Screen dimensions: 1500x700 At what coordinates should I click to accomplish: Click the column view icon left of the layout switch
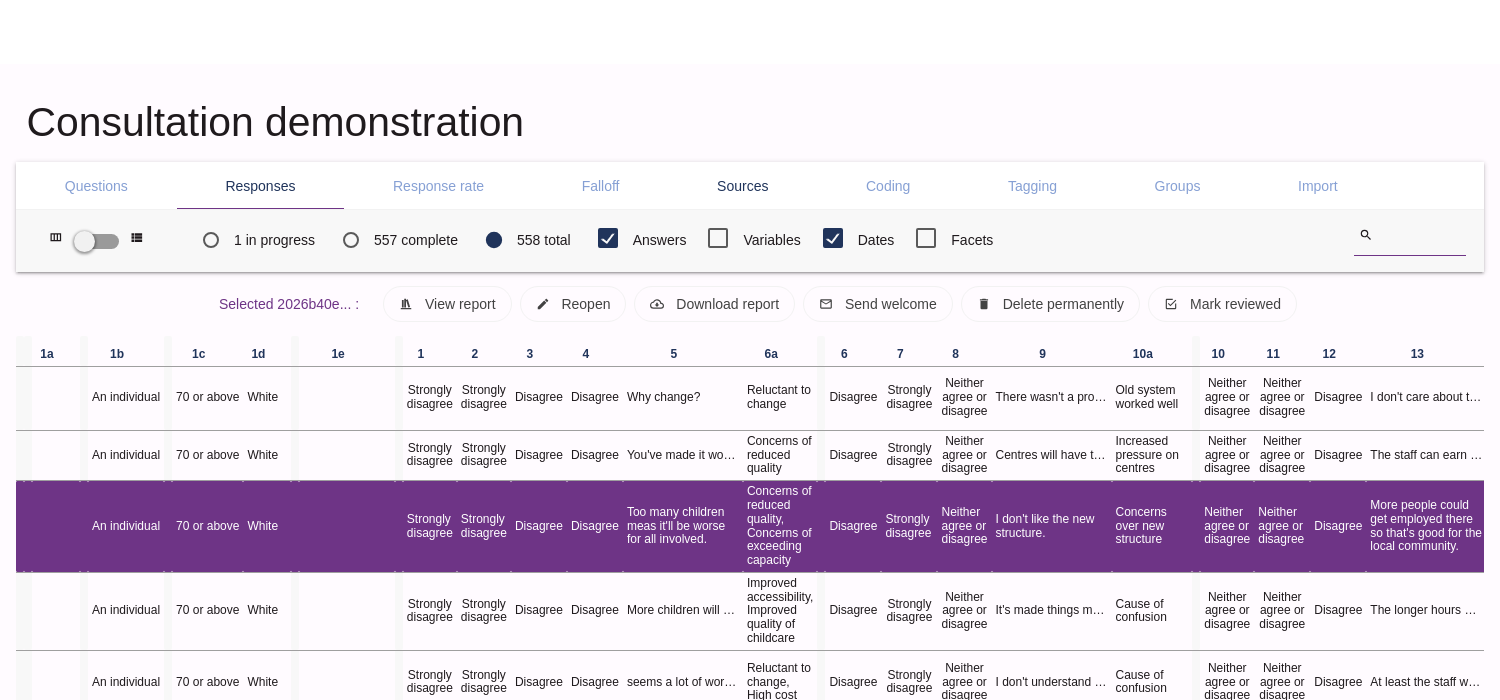[56, 238]
